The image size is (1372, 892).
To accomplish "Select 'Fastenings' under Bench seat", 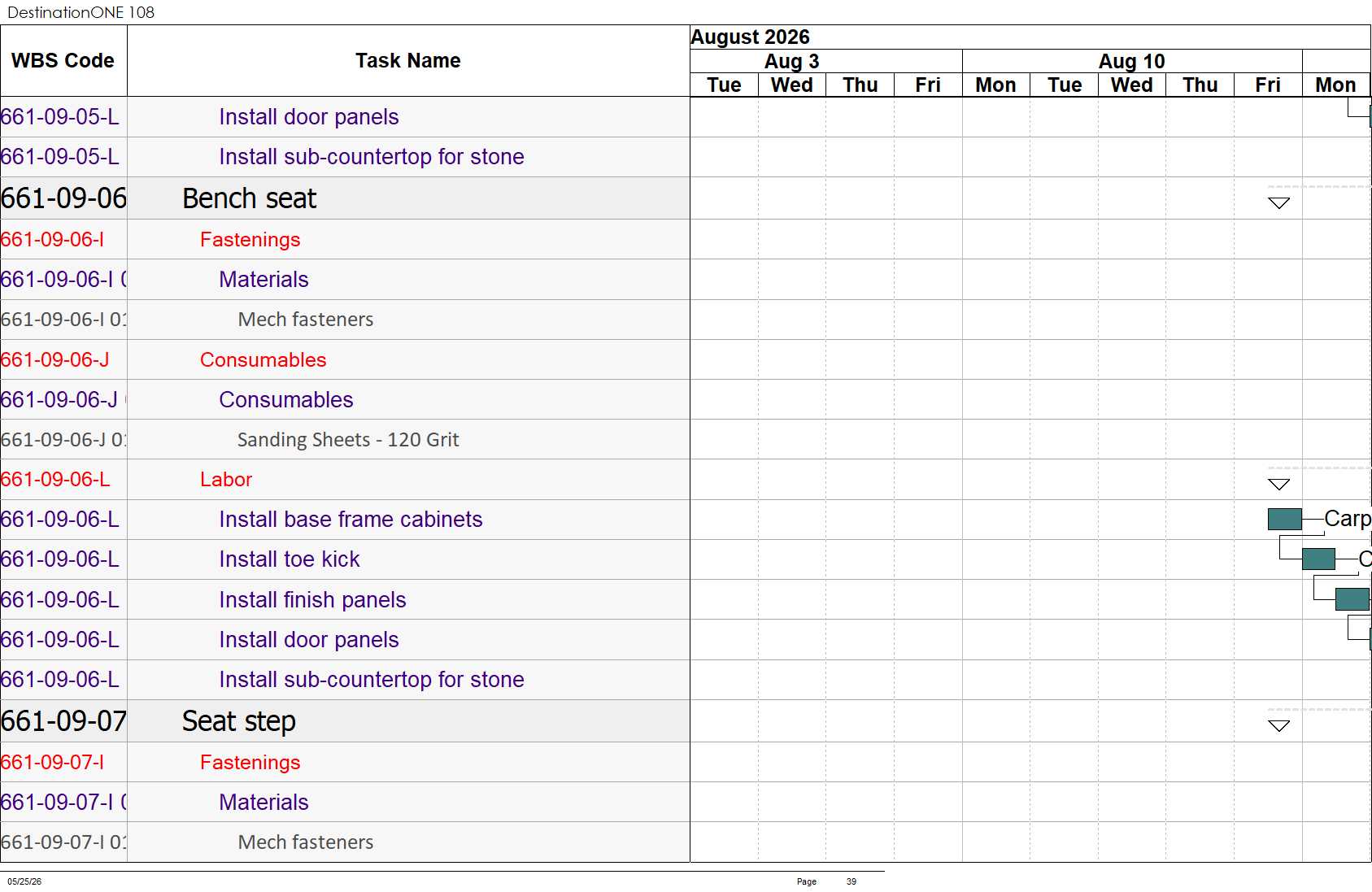I will pyautogui.click(x=250, y=239).
